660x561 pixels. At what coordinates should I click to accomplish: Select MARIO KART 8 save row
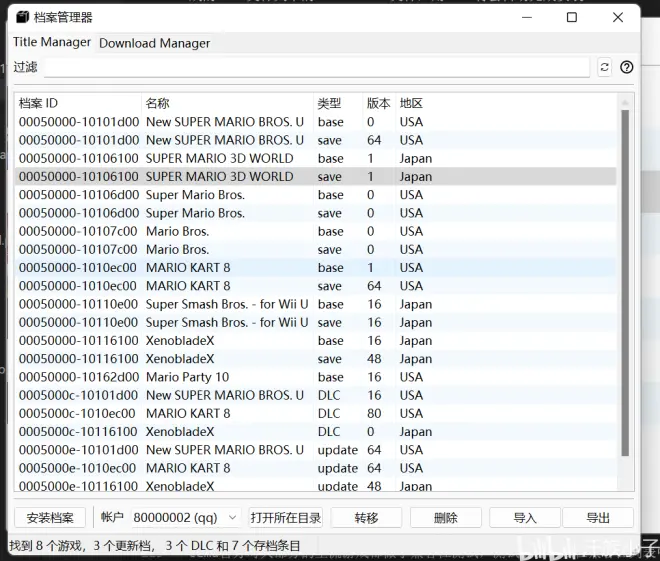[x=316, y=286]
